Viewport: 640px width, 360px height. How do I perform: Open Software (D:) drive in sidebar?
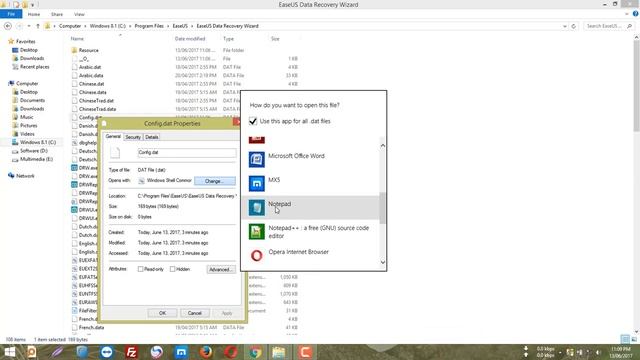[33, 151]
